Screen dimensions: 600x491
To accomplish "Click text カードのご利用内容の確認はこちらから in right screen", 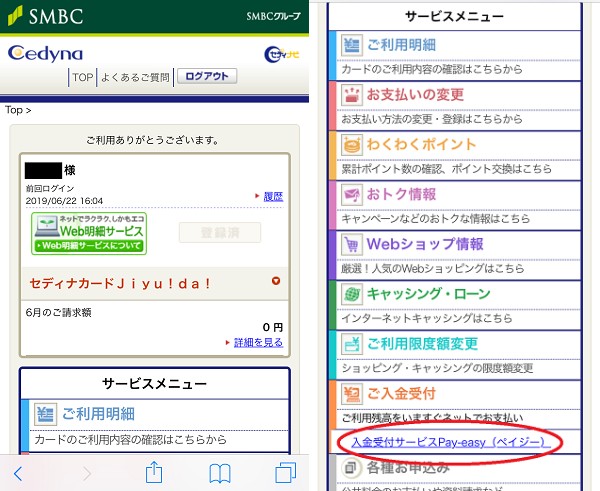I will pyautogui.click(x=432, y=69).
